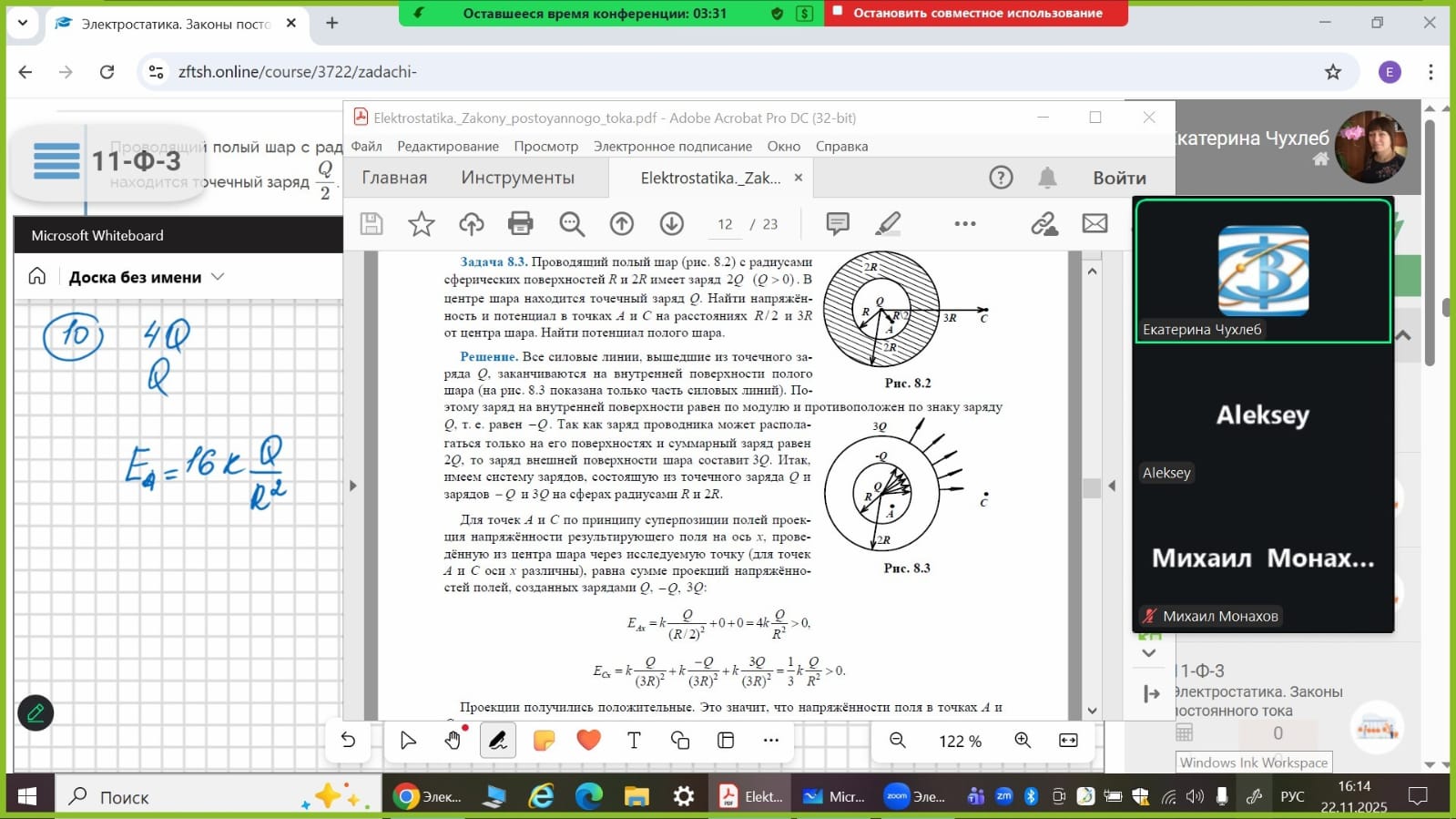Undo last stroke in Whiteboard
1456x819 pixels.
pyautogui.click(x=348, y=740)
